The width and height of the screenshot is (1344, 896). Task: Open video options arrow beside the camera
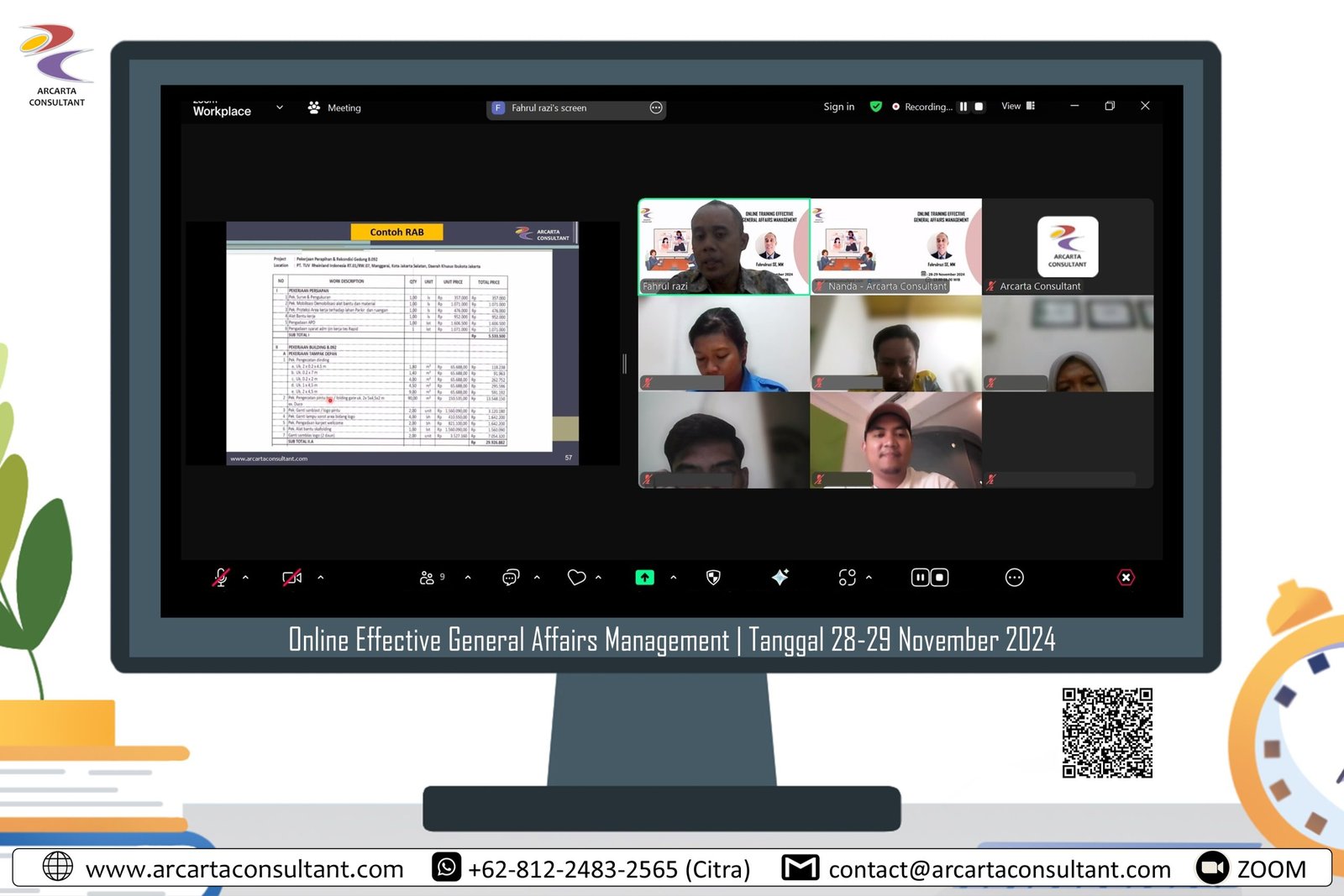320,578
